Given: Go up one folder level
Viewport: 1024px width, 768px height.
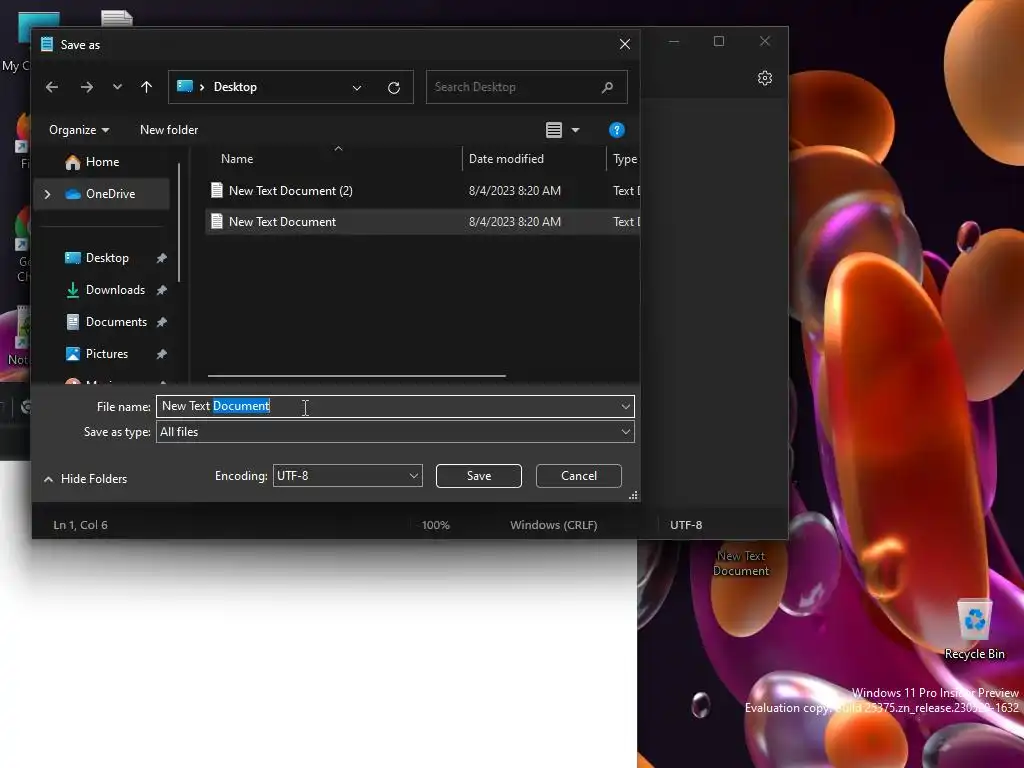Looking at the screenshot, I should (146, 87).
